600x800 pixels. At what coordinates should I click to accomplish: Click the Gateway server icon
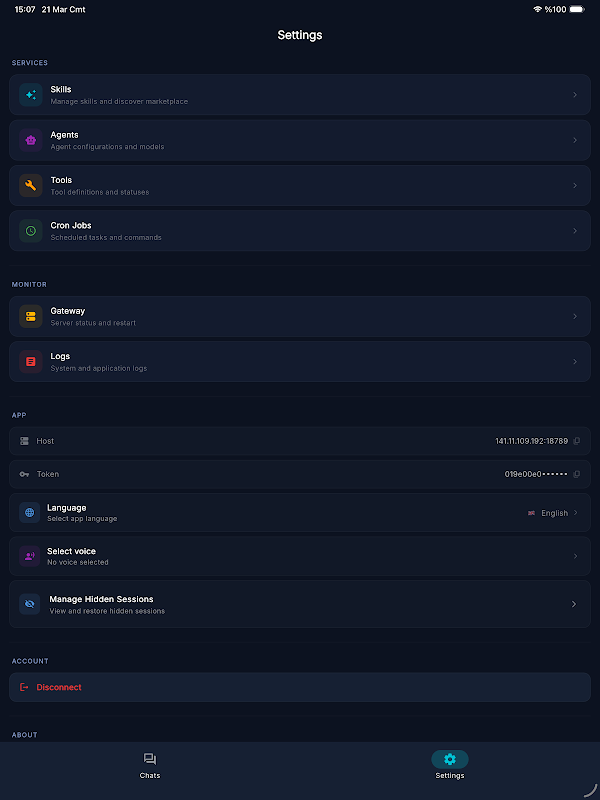[x=31, y=316]
